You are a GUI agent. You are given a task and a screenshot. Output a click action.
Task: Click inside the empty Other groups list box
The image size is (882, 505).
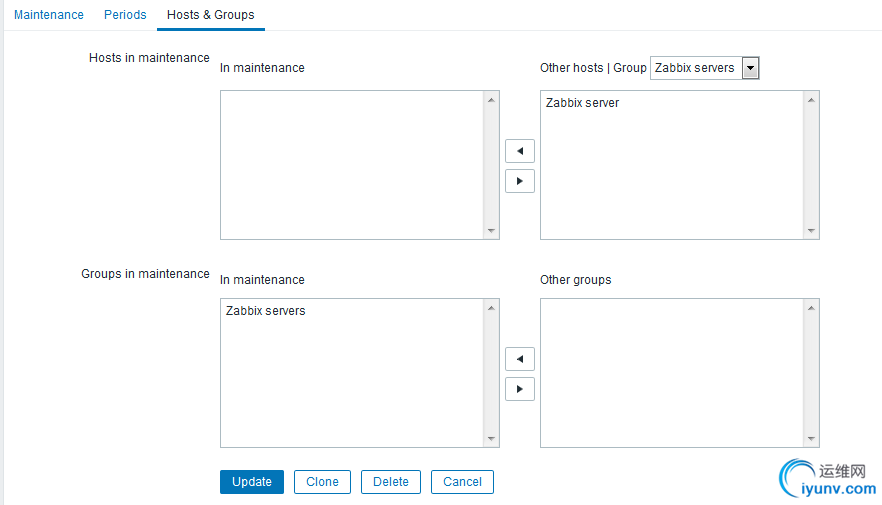pyautogui.click(x=670, y=372)
